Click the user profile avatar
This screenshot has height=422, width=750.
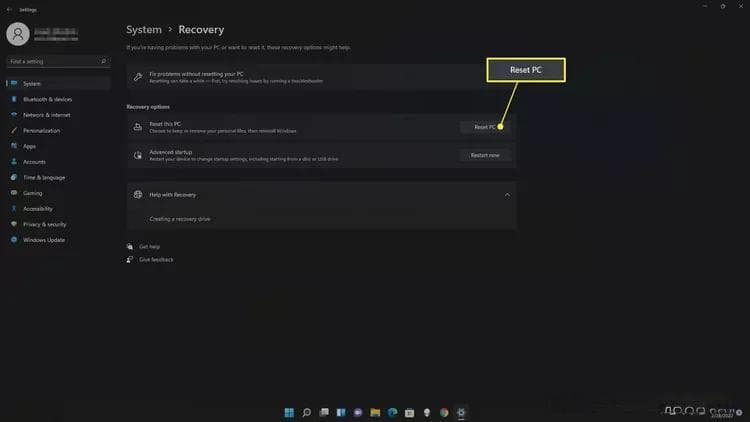(x=18, y=34)
